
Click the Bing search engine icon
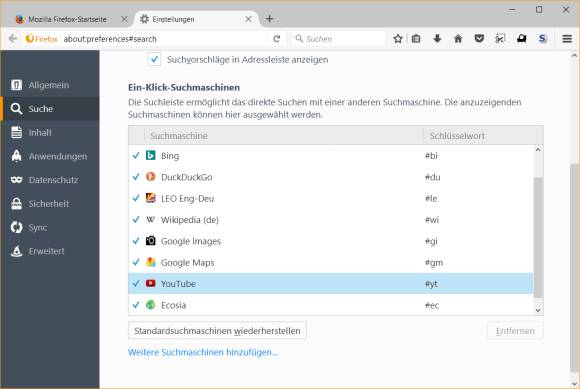tap(151, 155)
